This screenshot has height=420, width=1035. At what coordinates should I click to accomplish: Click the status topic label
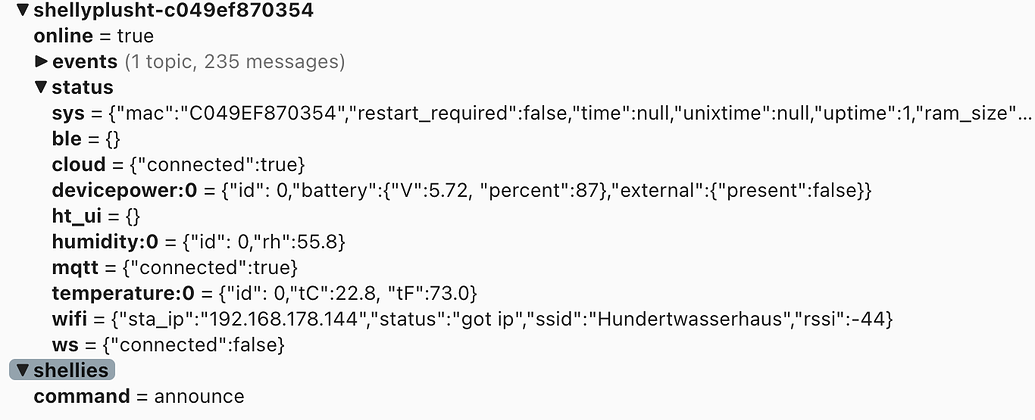(x=83, y=87)
